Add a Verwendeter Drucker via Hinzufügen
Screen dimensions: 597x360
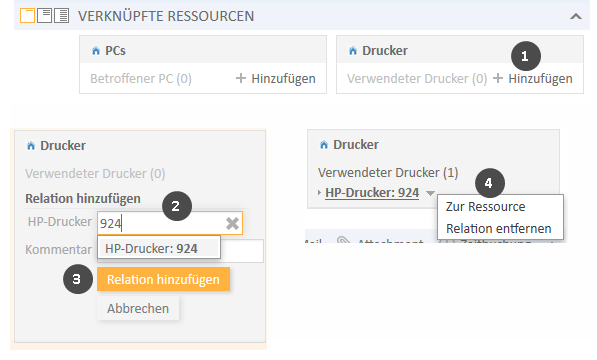[x=533, y=78]
